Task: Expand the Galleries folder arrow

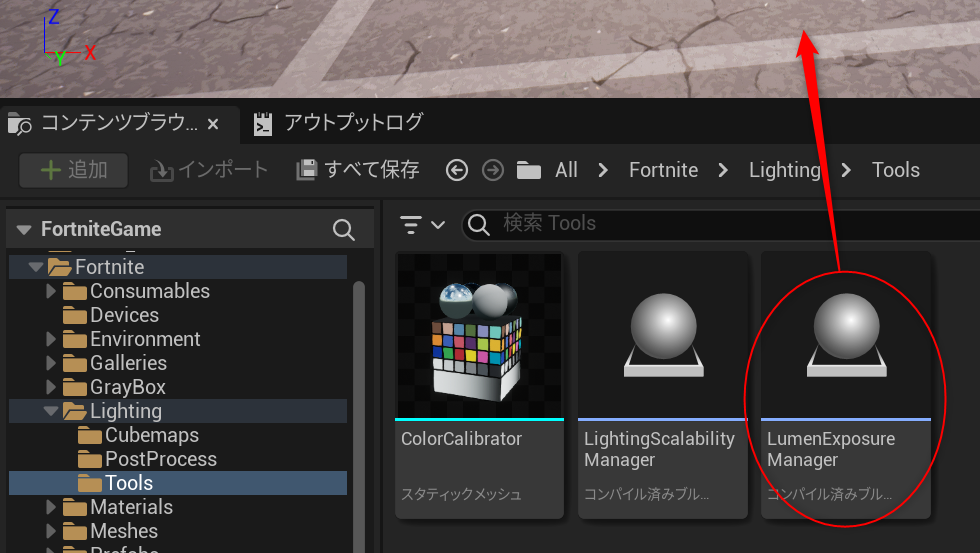Action: (51, 363)
